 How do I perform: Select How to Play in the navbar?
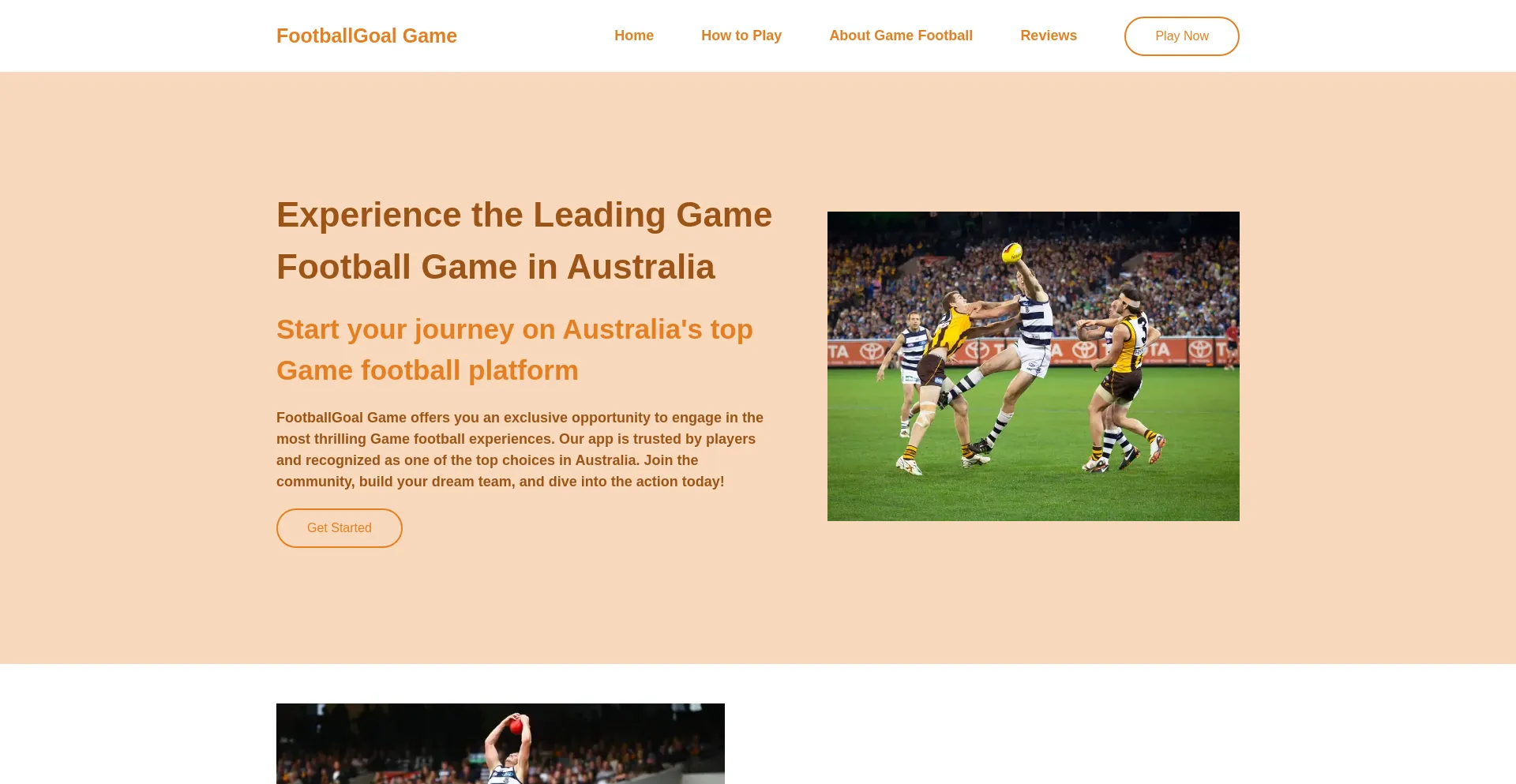click(741, 36)
